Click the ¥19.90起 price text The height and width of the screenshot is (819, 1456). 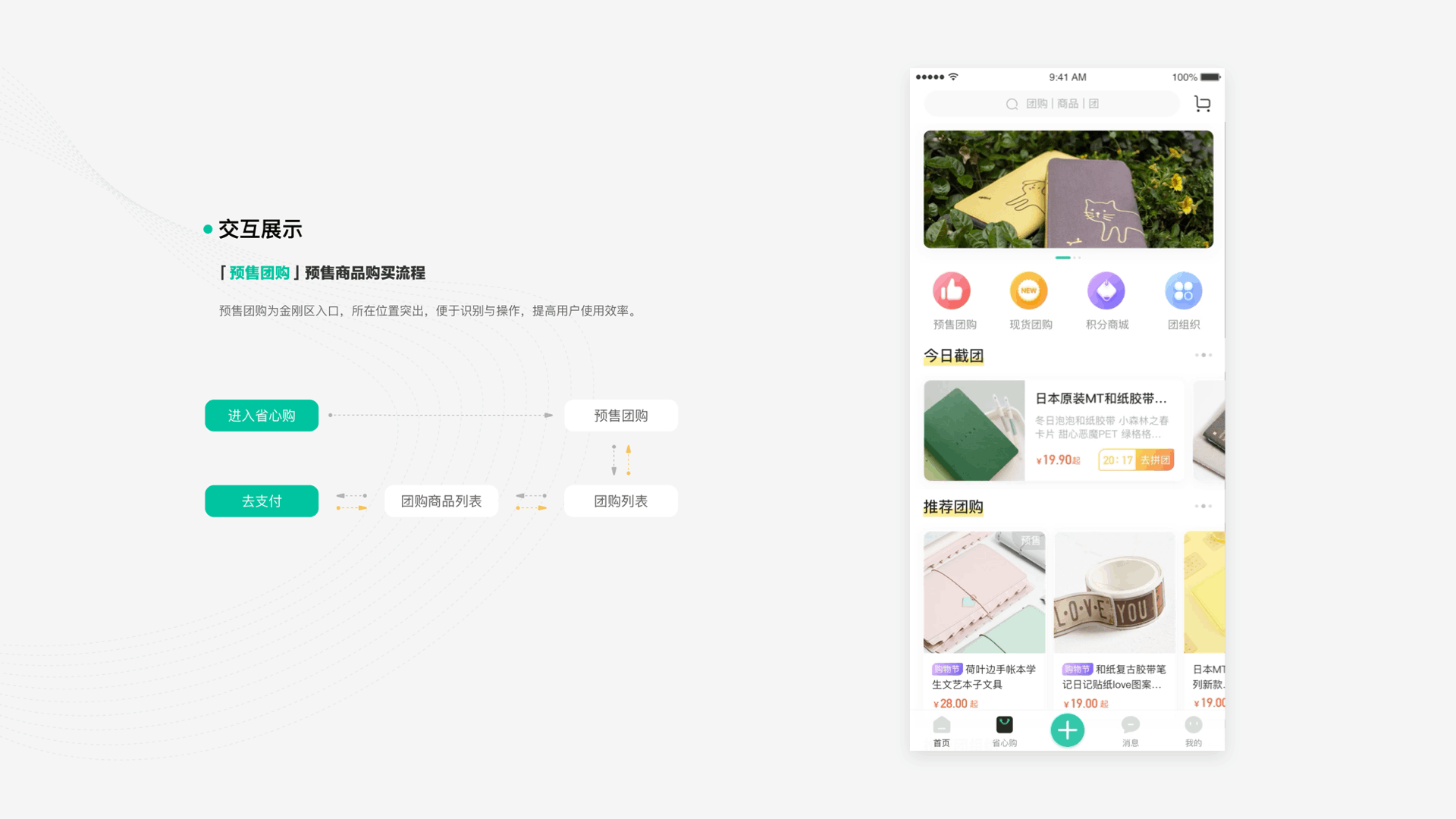pyautogui.click(x=1059, y=460)
